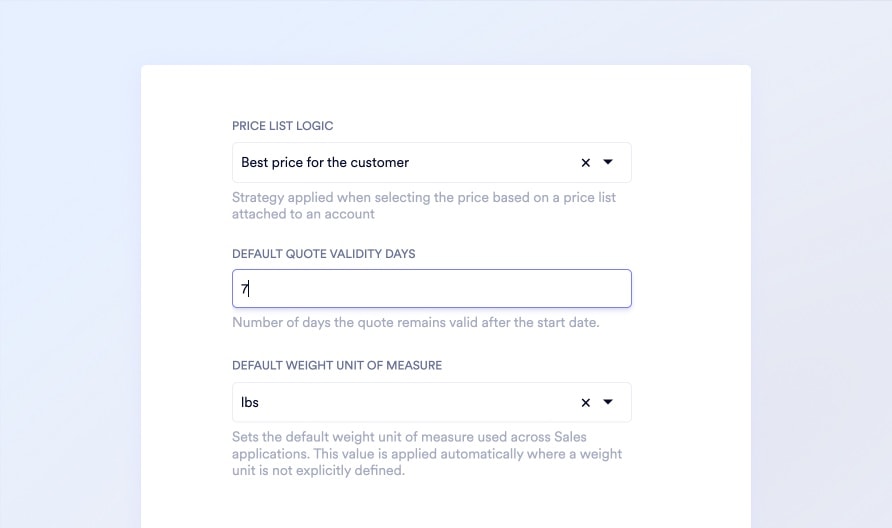Expand the Price List Logic dropdown arrow
Screen dimensions: 892x528
pos(608,162)
